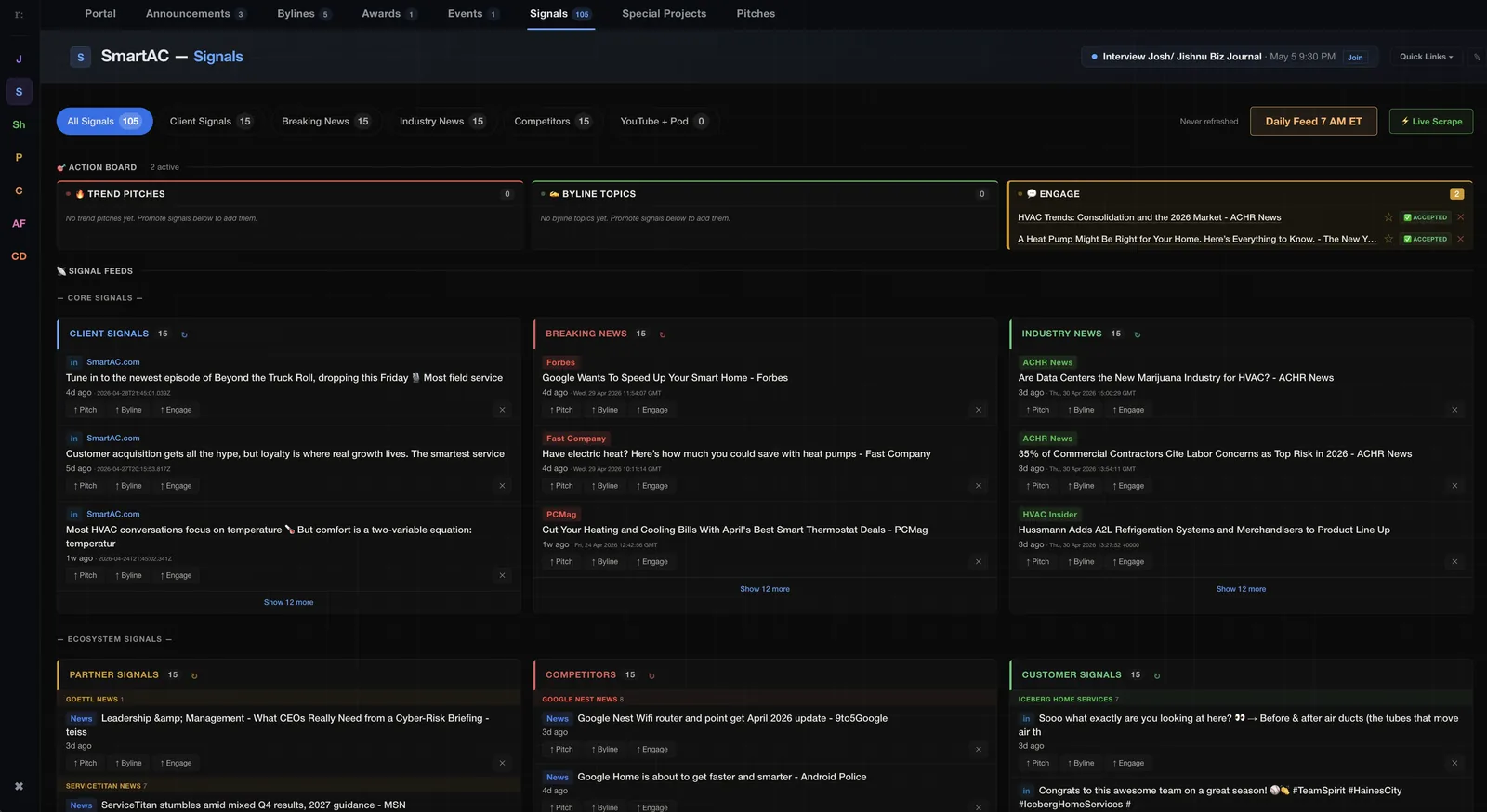Collapse the Ecosystem Signals section header
This screenshot has height=812, width=1487.
(x=114, y=639)
